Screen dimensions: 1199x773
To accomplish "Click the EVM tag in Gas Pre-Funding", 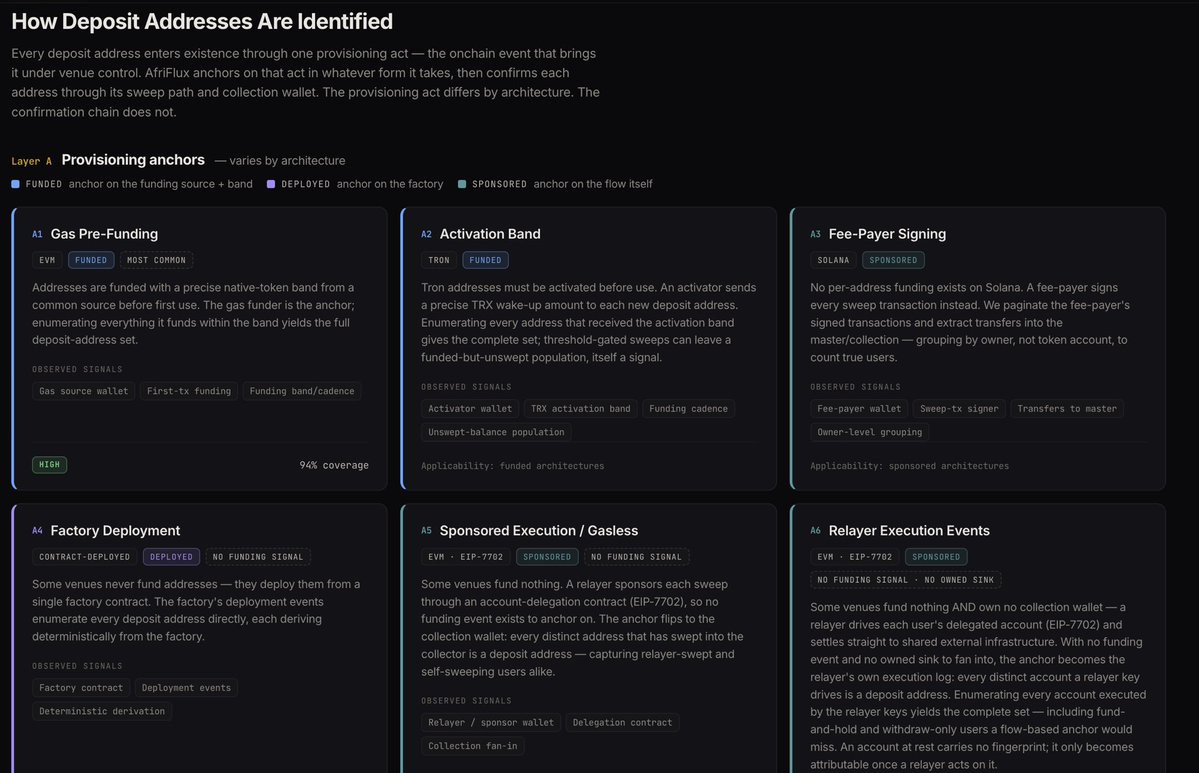I will 47,260.
